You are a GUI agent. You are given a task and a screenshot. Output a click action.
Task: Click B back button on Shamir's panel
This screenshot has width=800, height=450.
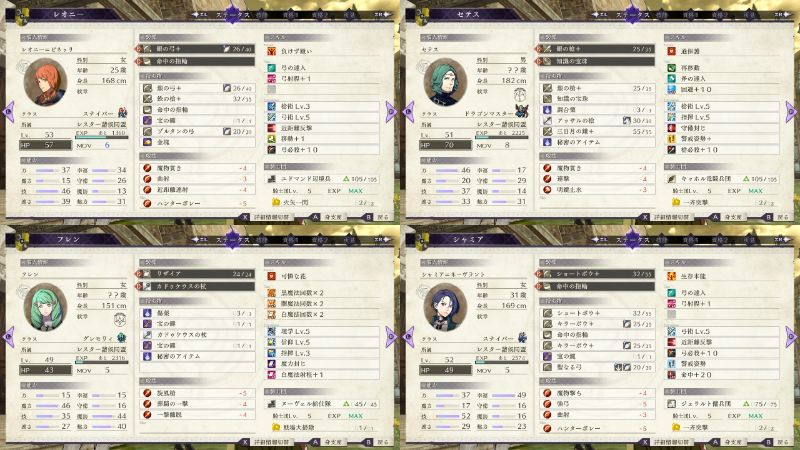pos(768,442)
